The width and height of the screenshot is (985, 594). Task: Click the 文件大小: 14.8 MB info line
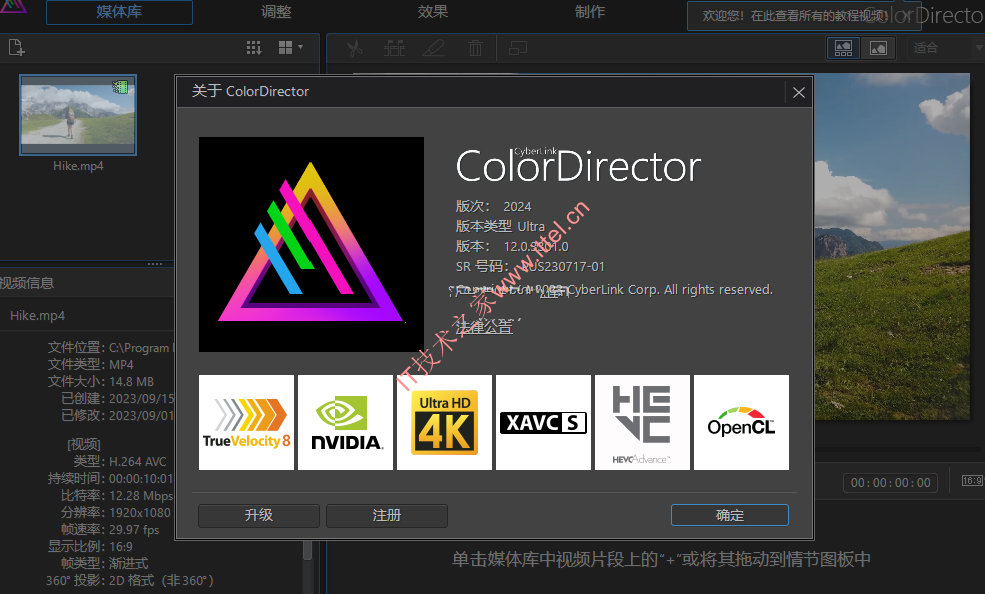[101, 382]
